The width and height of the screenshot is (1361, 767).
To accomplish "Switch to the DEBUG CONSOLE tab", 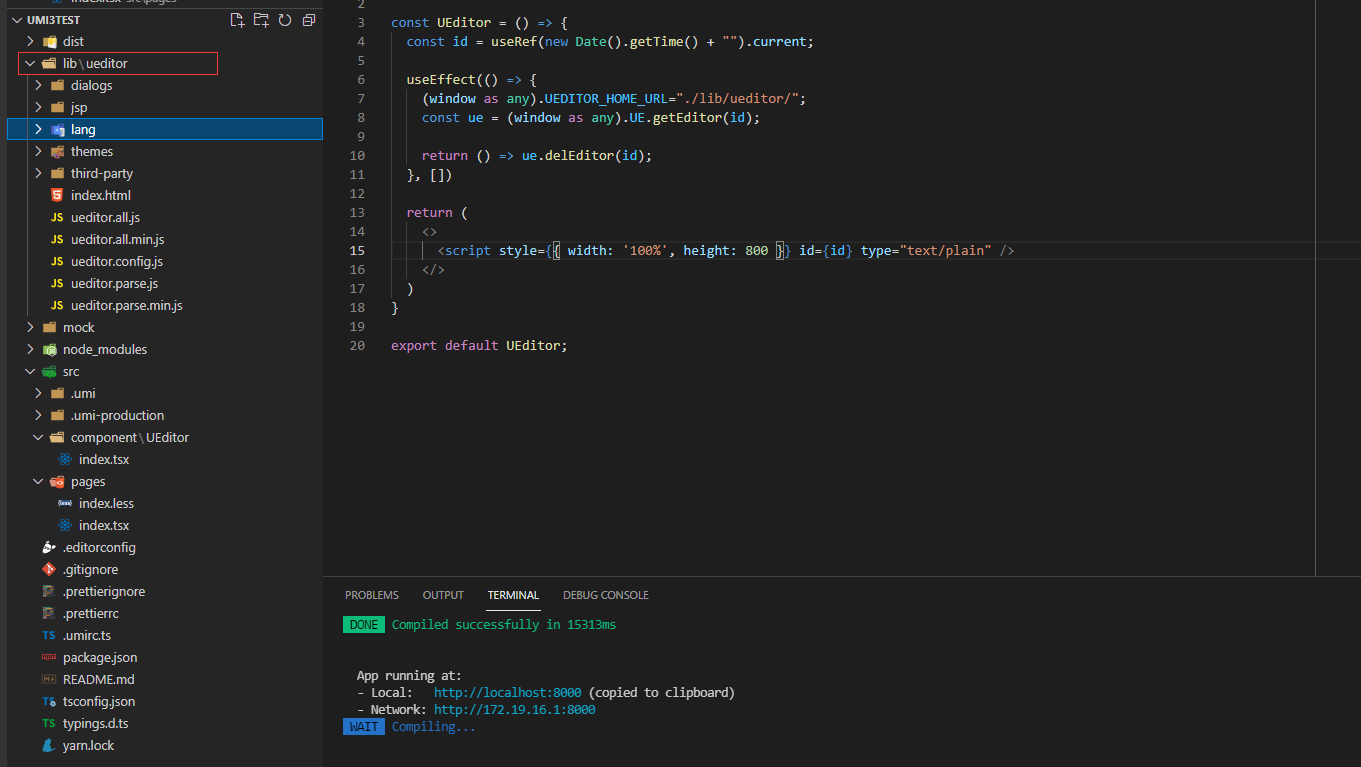I will point(606,595).
